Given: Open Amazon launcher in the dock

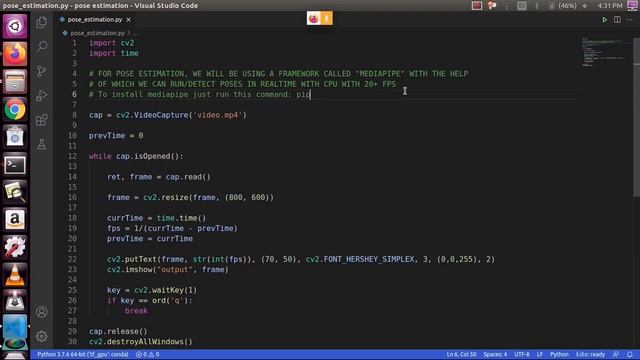Looking at the screenshot, I should (15, 220).
